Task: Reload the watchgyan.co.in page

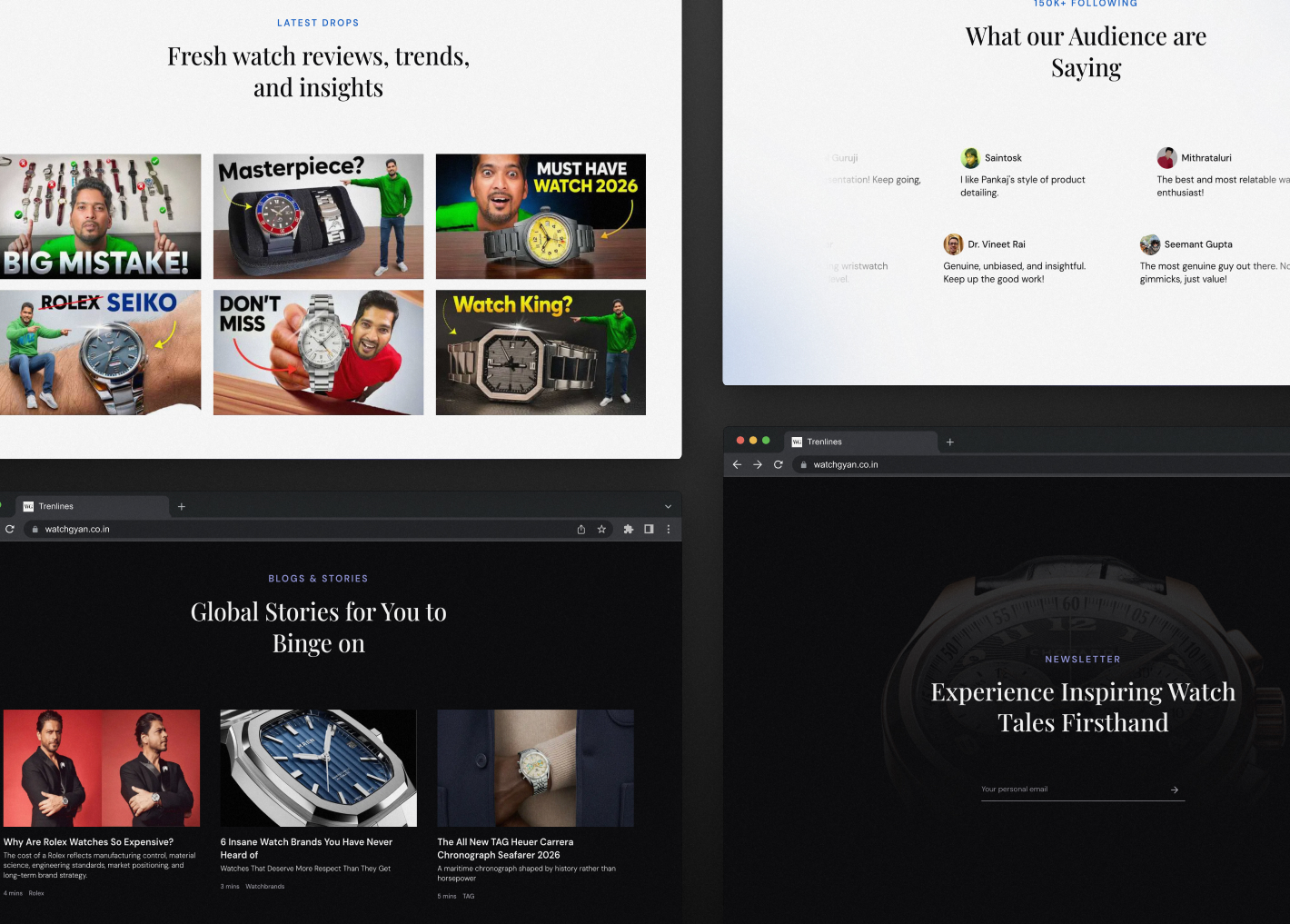Action: coord(10,529)
